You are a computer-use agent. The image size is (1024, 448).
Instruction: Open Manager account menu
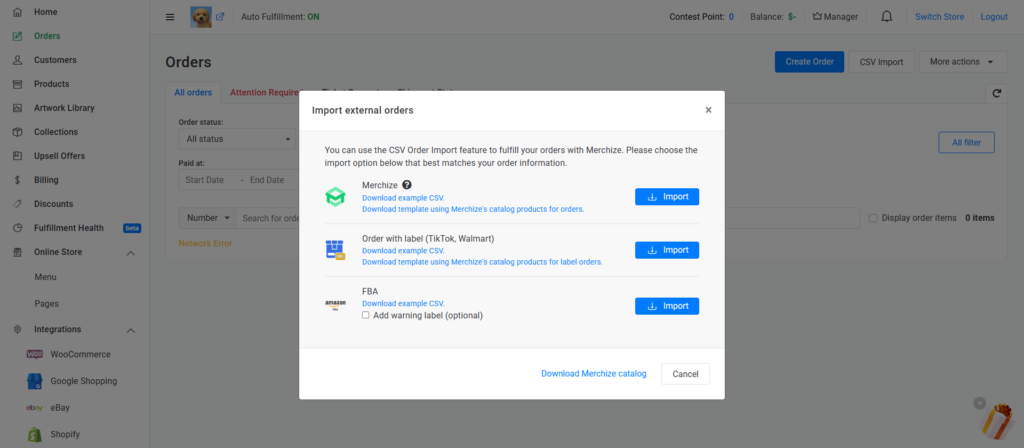(x=835, y=17)
